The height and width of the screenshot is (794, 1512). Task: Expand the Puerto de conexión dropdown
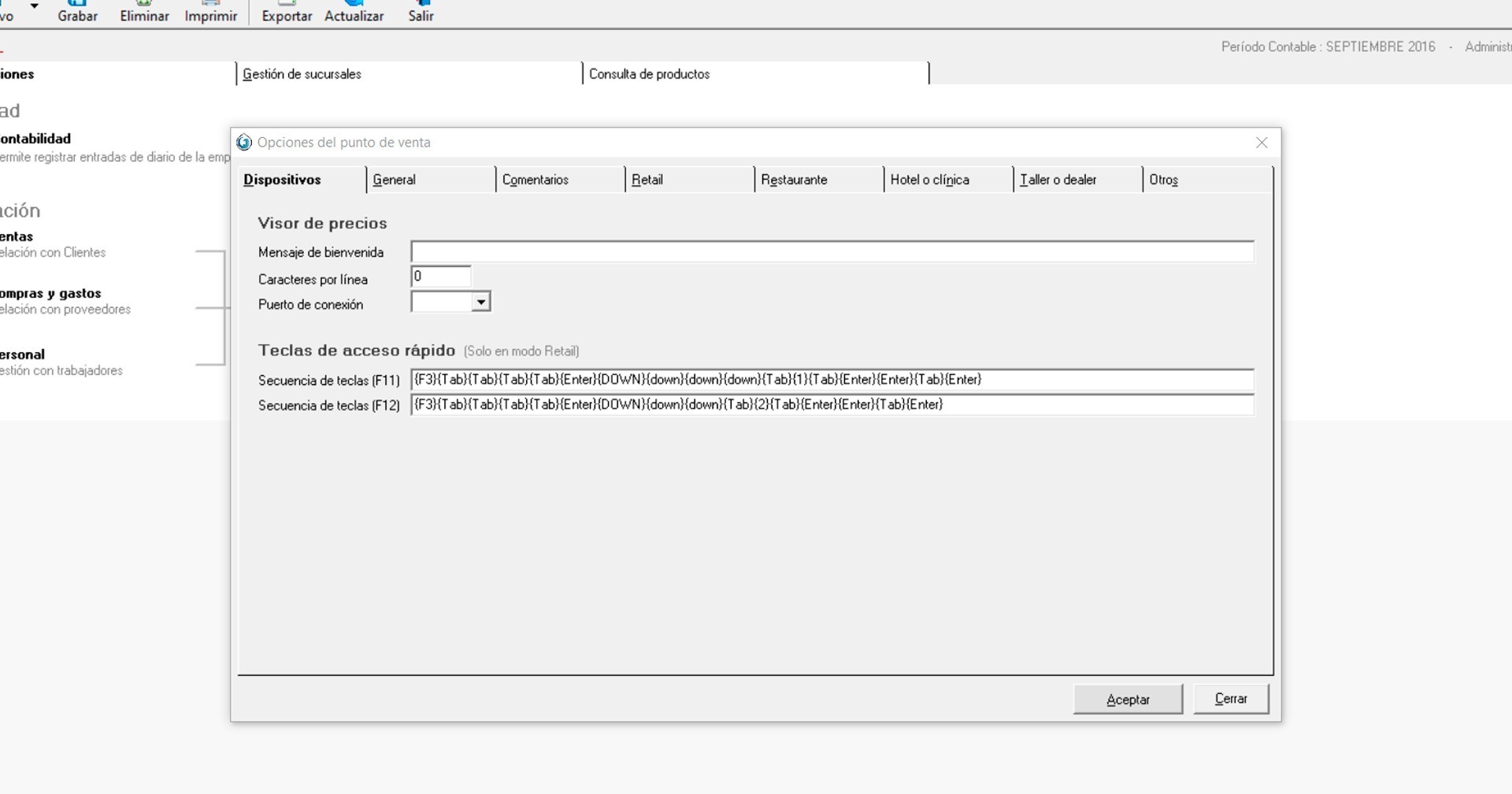coord(480,302)
